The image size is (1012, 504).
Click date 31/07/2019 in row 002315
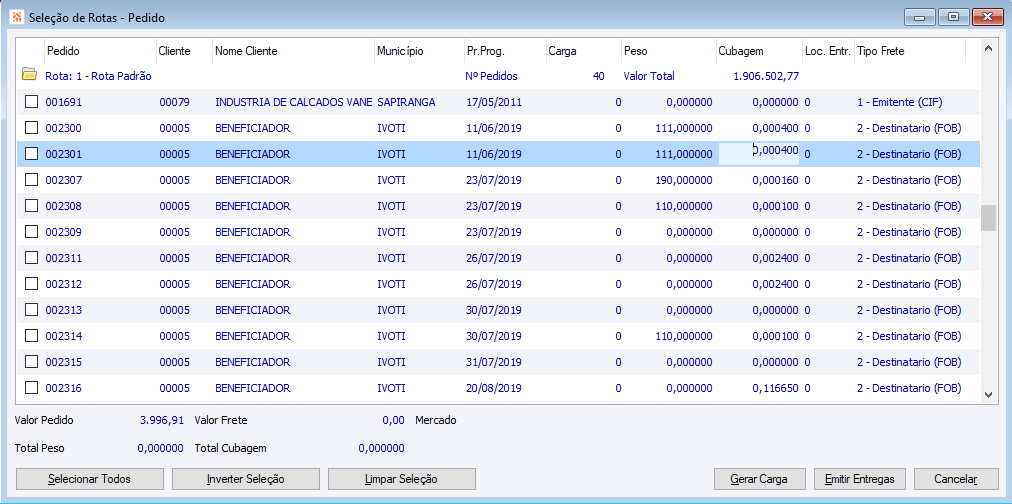click(x=494, y=362)
